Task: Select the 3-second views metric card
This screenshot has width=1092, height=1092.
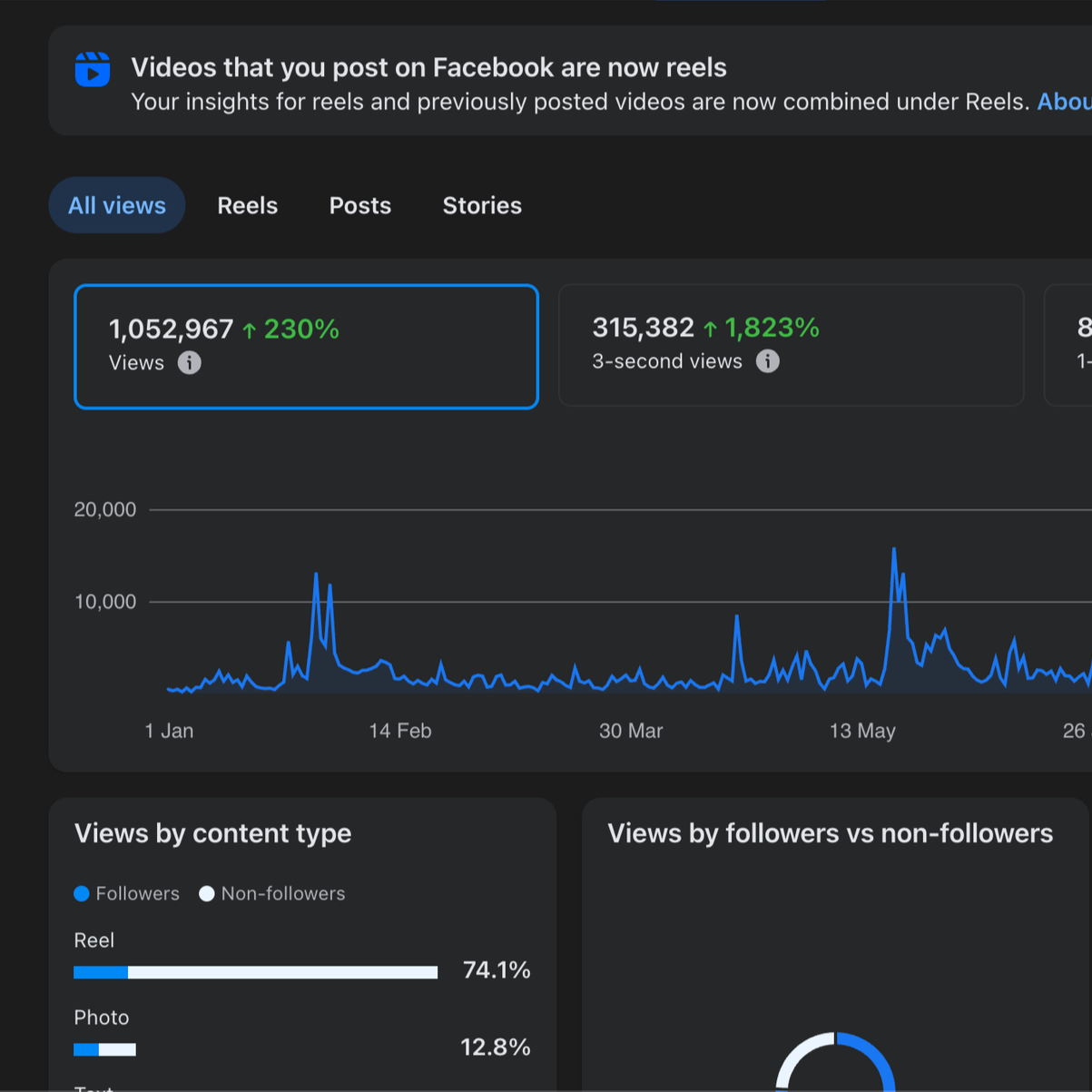Action: click(792, 345)
